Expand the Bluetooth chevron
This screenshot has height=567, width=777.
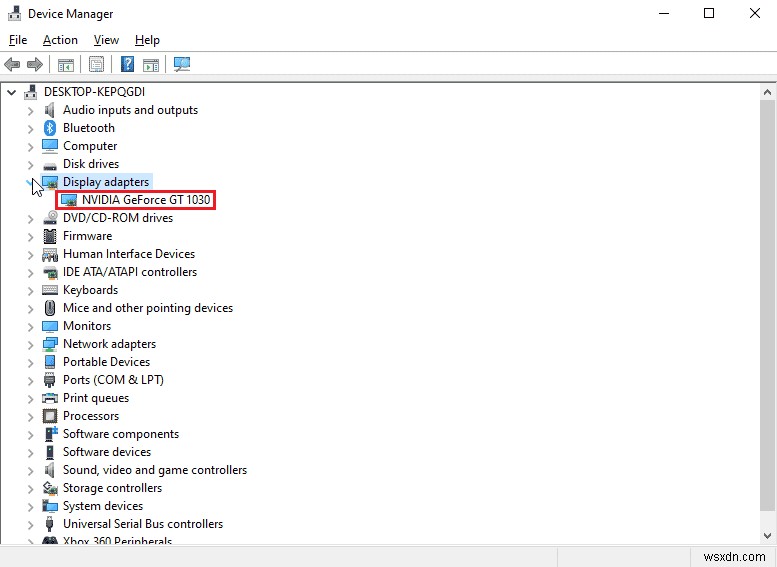pos(31,129)
